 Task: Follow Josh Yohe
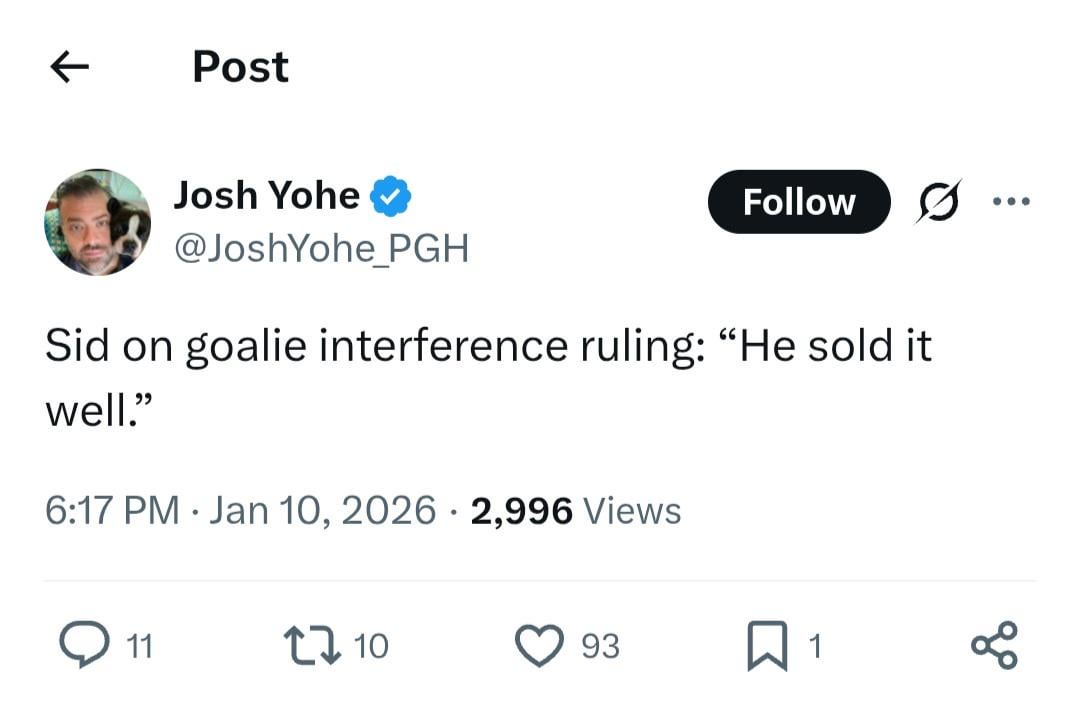coord(798,201)
